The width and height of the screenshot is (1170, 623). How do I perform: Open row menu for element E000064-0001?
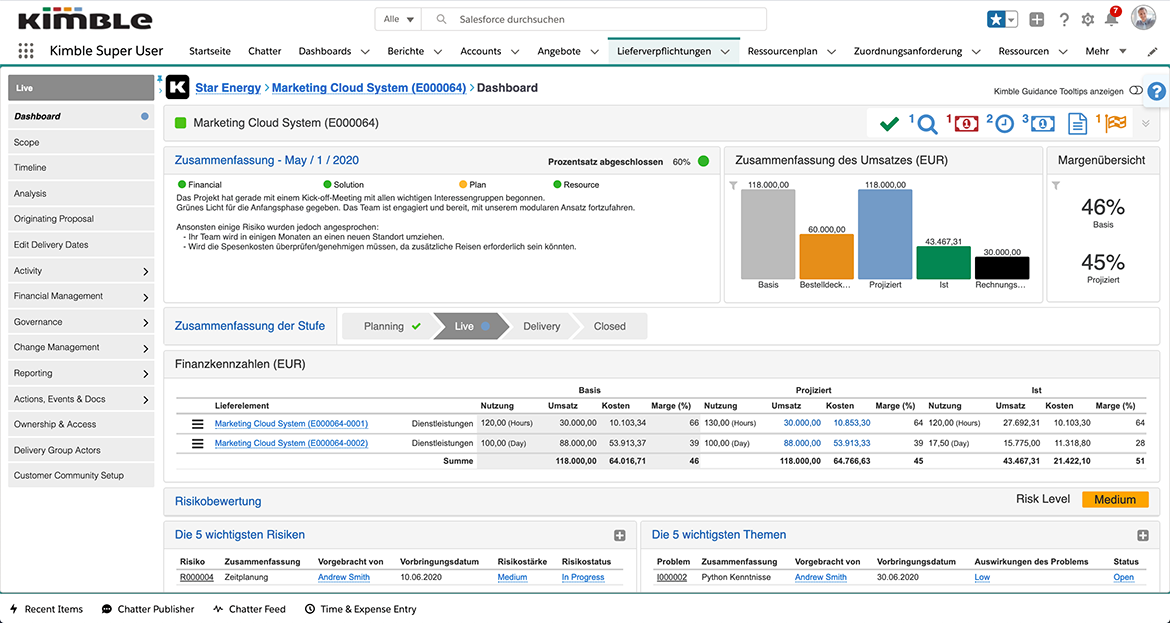tap(197, 424)
